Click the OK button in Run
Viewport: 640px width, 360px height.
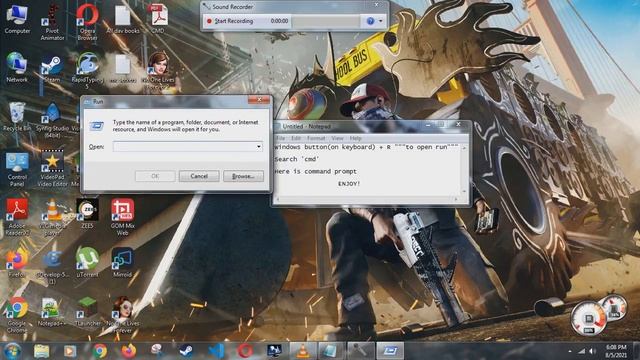(155, 176)
